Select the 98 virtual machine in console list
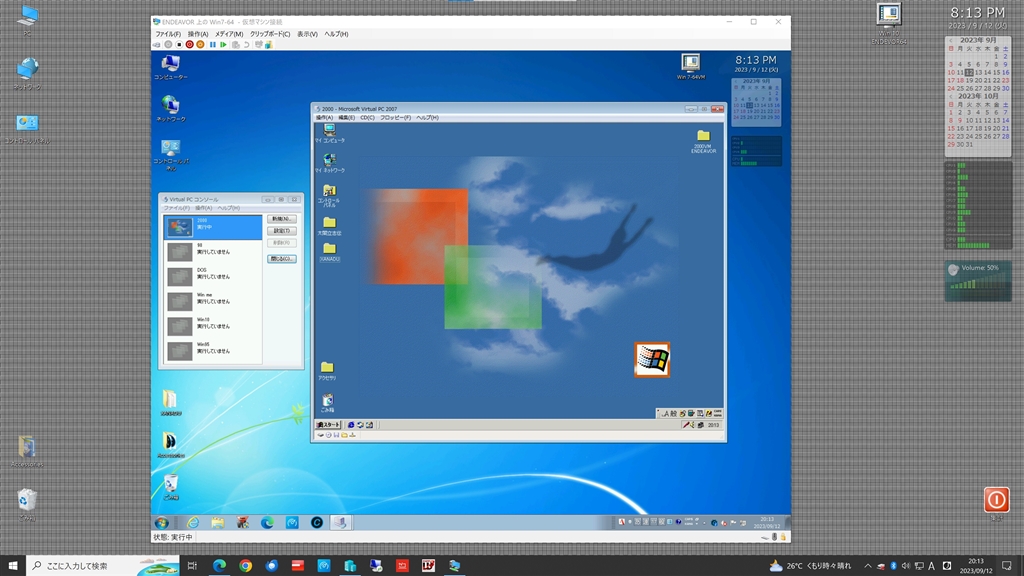The width and height of the screenshot is (1024, 576). tap(212, 251)
